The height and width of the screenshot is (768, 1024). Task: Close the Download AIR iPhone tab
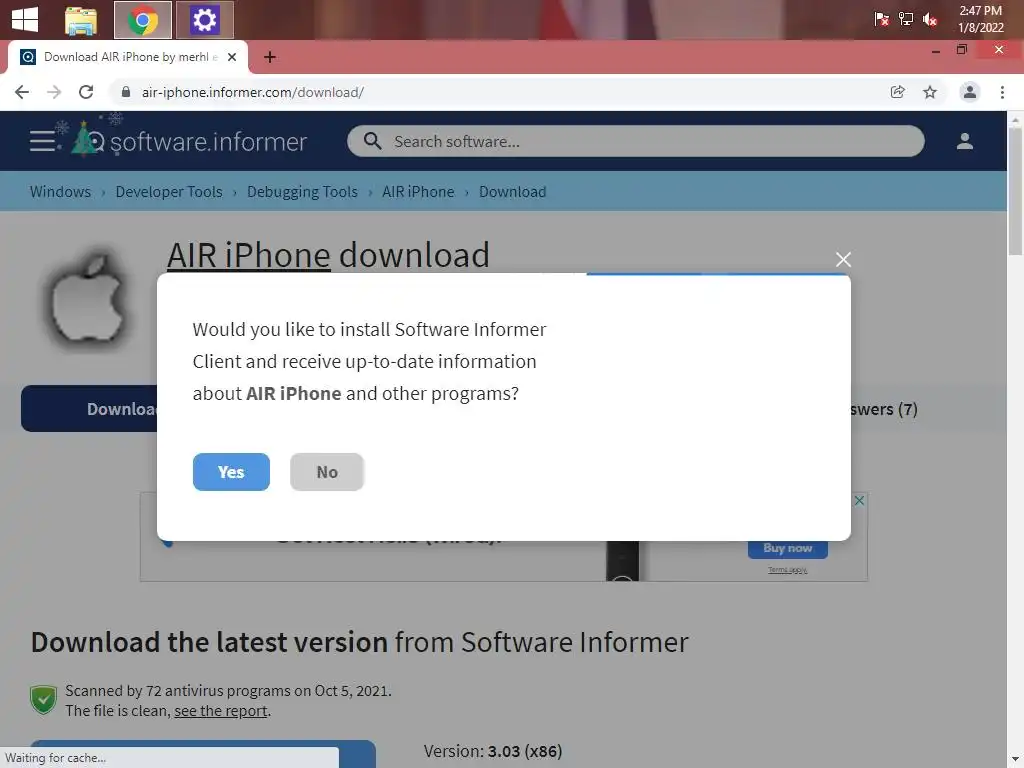[x=232, y=57]
